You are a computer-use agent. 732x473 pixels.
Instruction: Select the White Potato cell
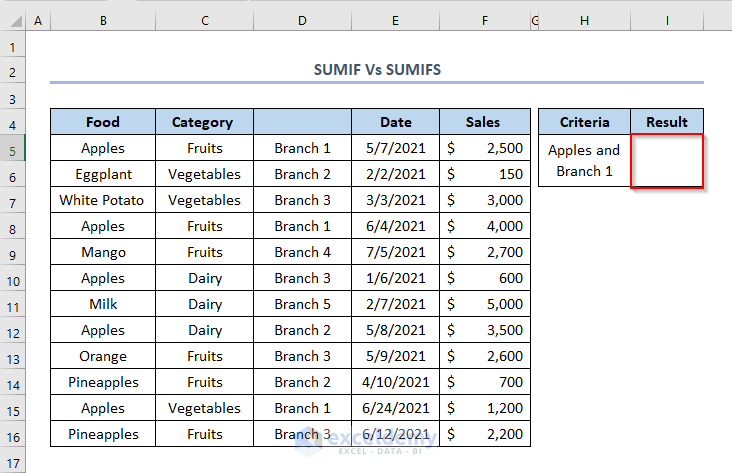[103, 200]
